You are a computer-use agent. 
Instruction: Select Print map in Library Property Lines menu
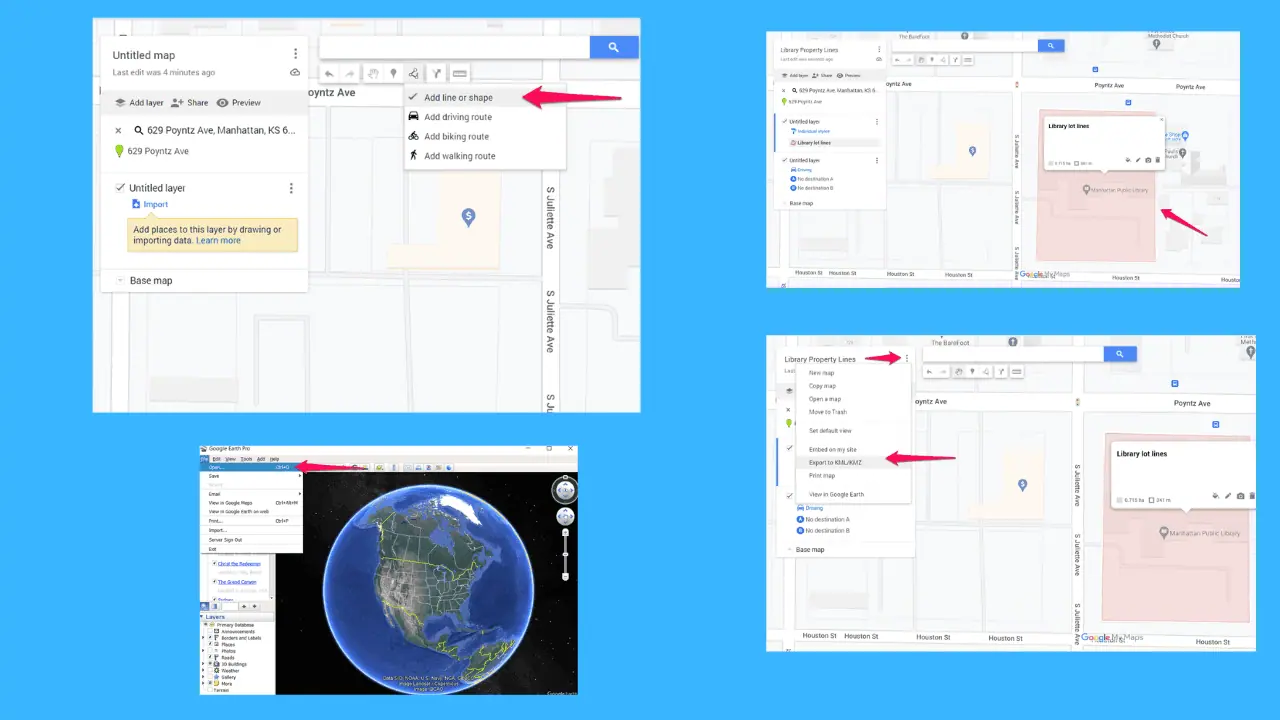[853, 476]
